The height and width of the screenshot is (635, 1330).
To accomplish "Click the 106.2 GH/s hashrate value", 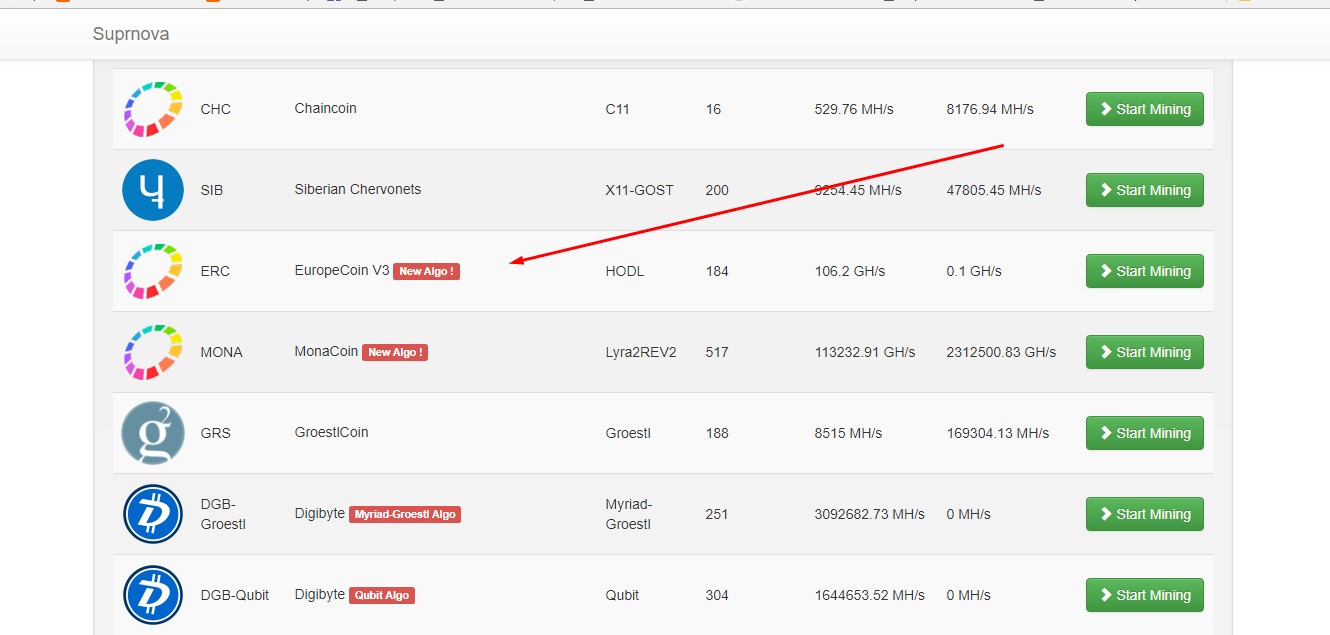I will 850,271.
